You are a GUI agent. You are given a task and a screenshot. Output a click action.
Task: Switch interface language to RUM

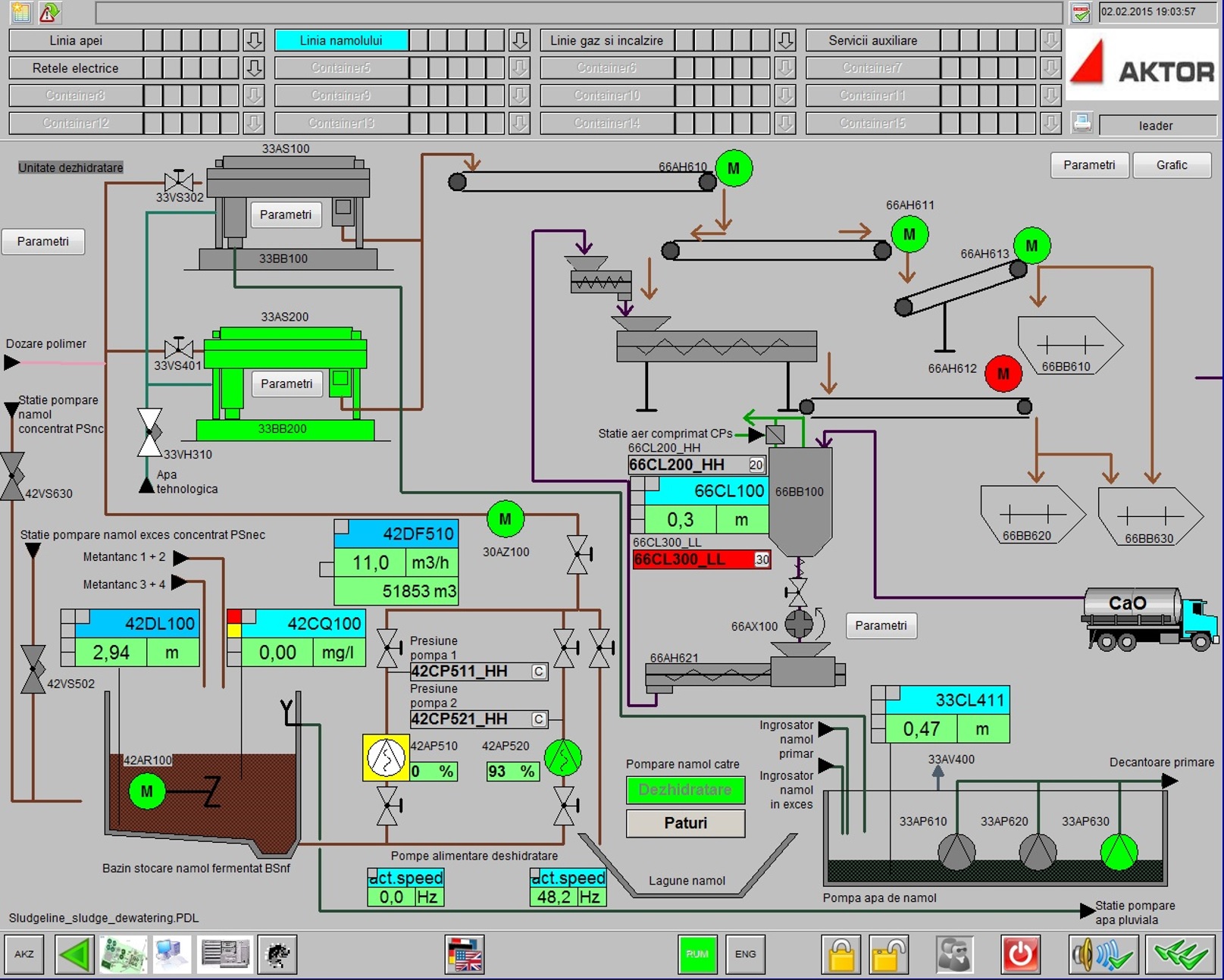coord(697,954)
